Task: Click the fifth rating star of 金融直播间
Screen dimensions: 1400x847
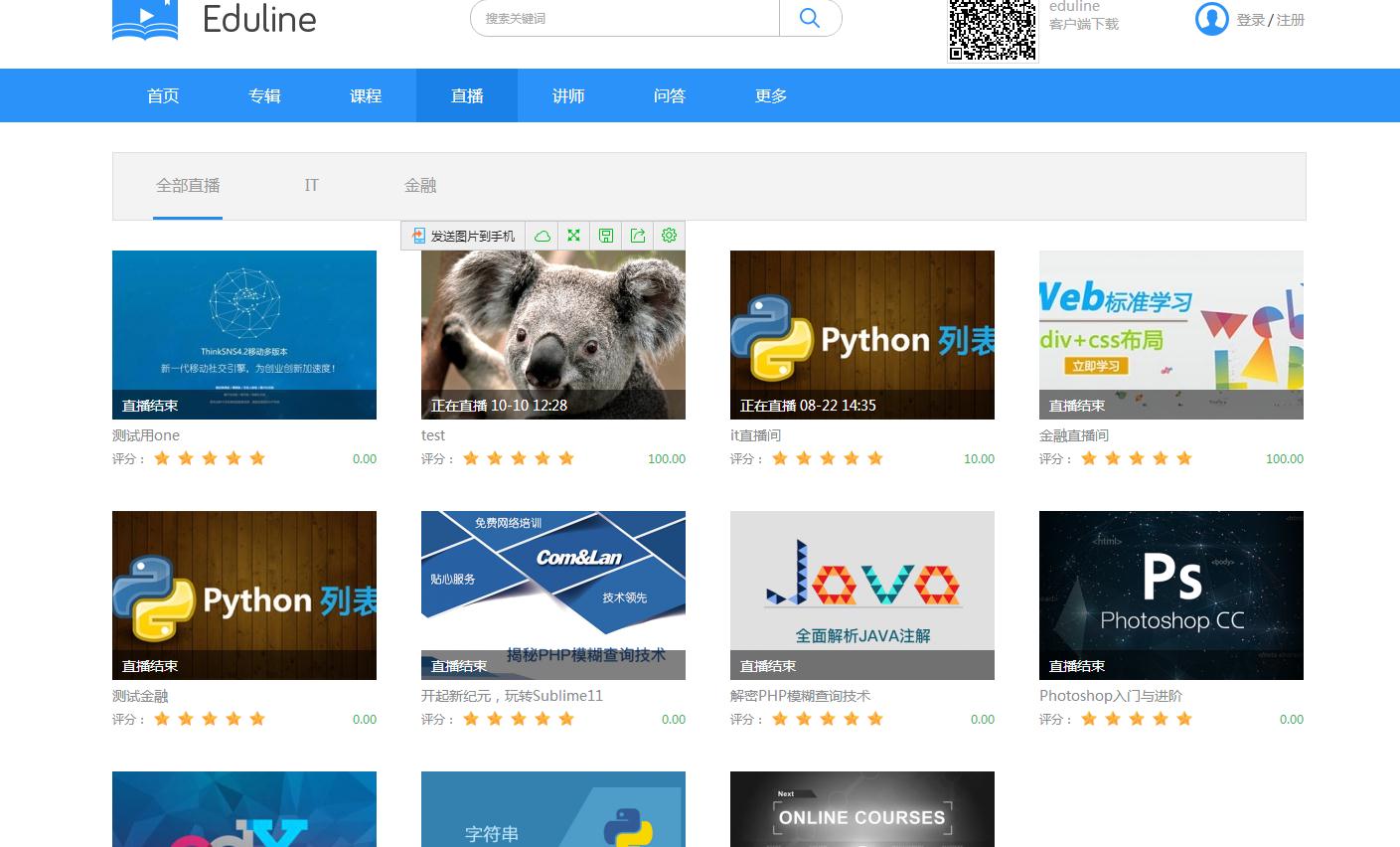Action: coord(1184,458)
